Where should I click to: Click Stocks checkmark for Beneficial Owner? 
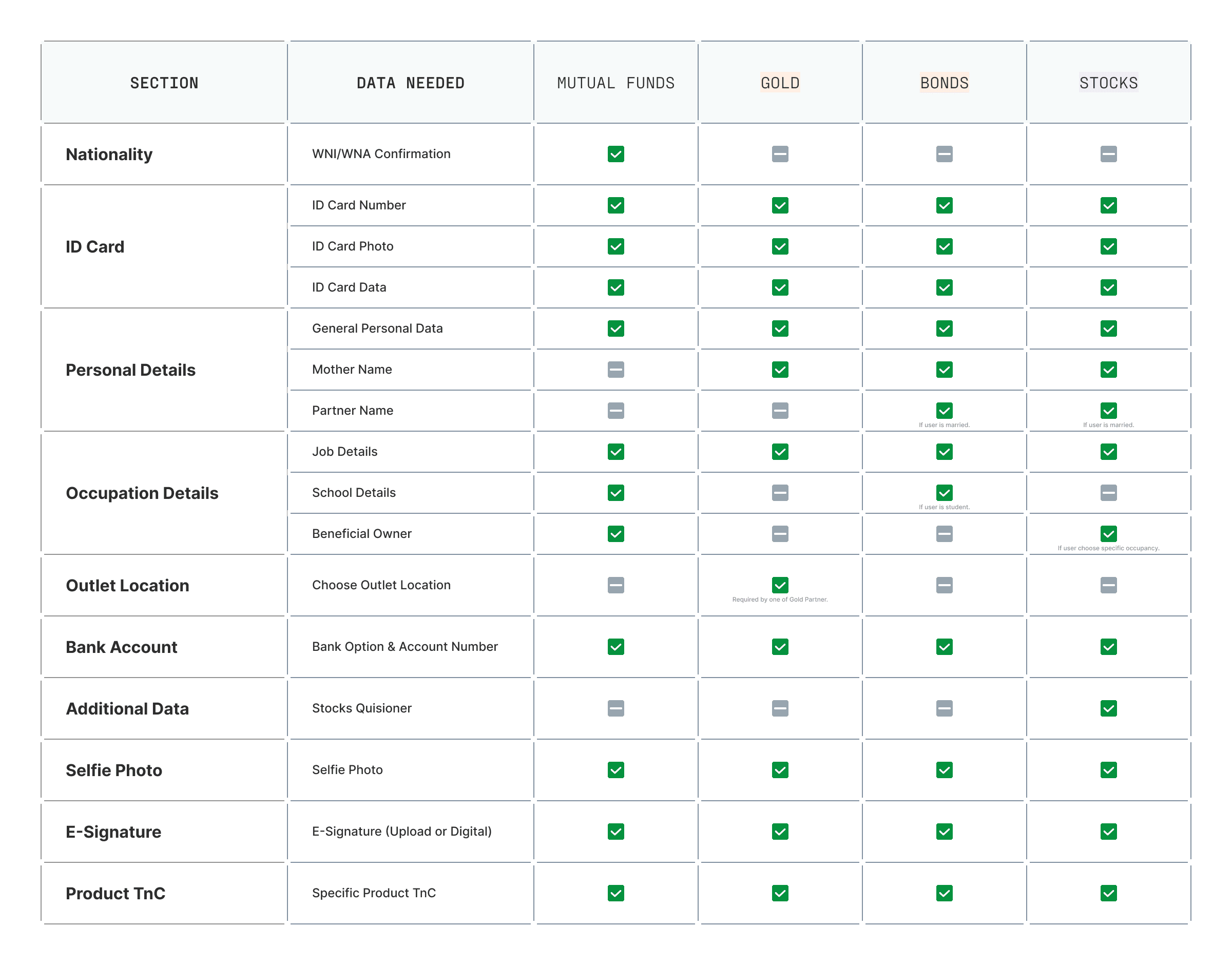1108,533
